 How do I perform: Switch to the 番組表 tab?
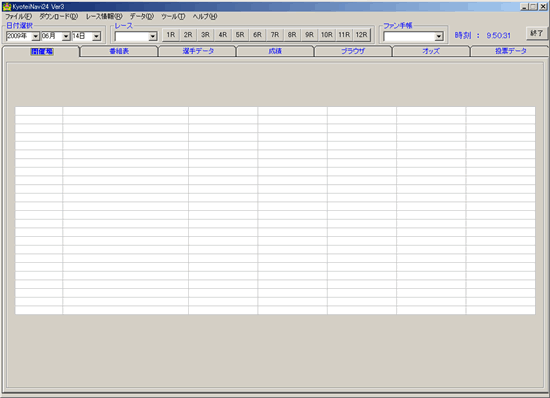[119, 51]
